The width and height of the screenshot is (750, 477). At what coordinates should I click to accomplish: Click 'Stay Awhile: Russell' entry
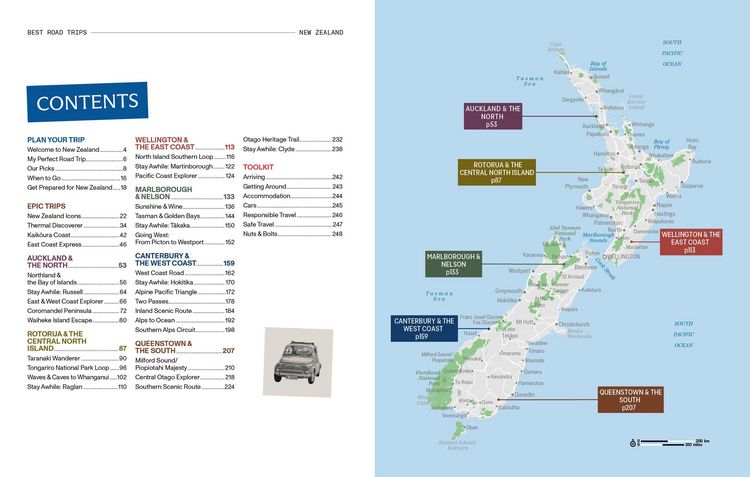[77, 292]
